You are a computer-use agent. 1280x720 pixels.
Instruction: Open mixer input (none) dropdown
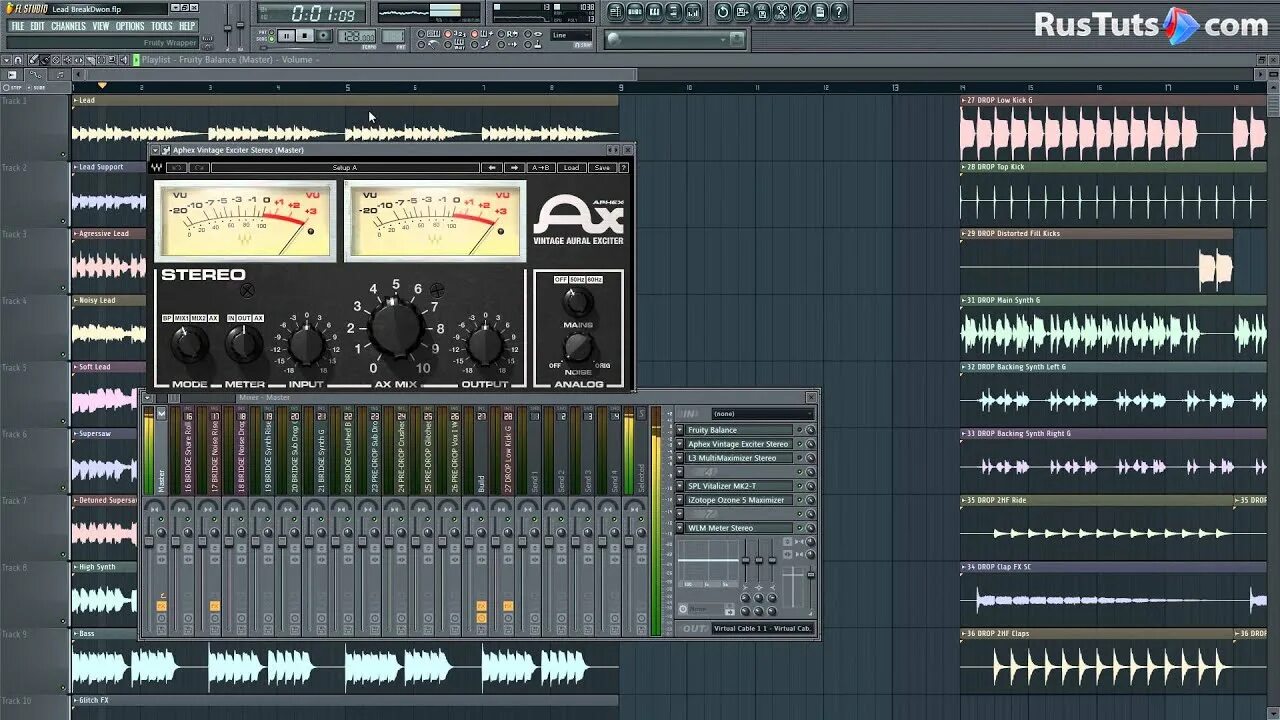763,414
